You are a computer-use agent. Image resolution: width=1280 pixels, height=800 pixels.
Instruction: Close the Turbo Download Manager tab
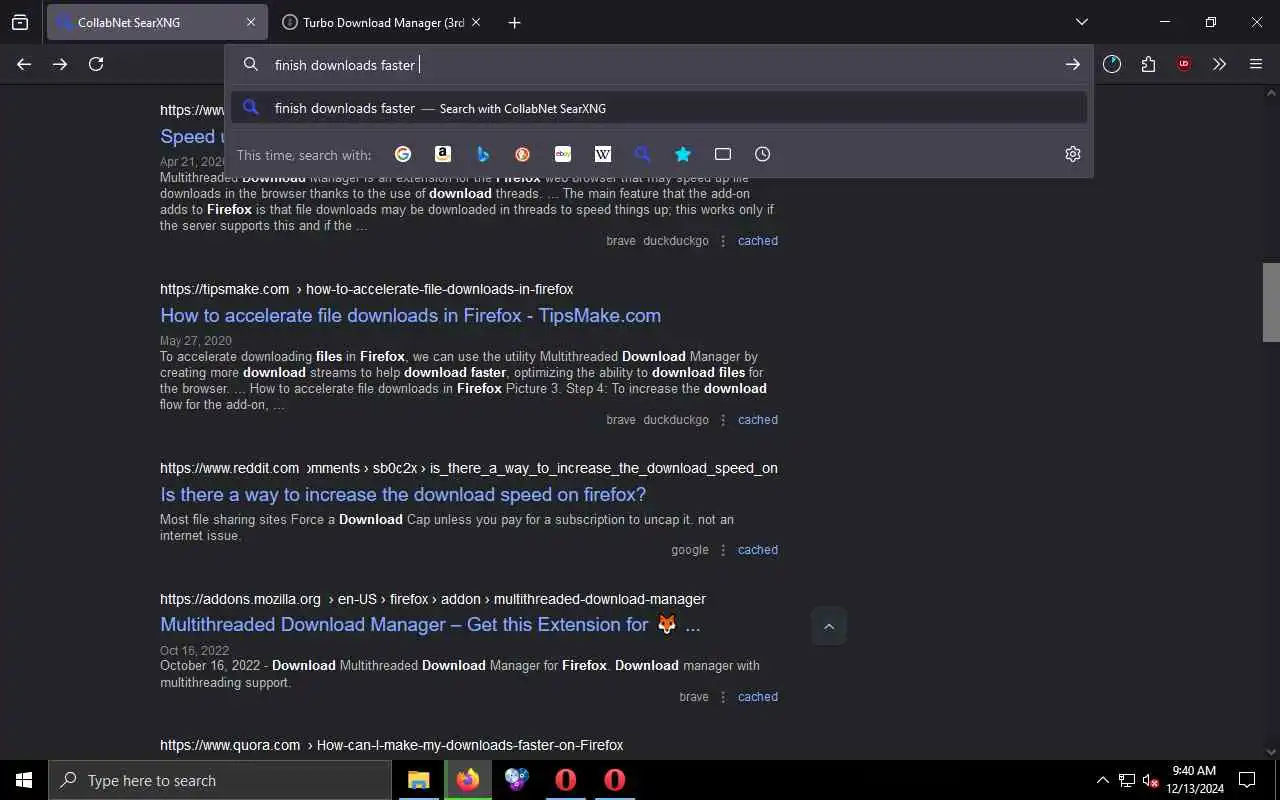point(475,22)
